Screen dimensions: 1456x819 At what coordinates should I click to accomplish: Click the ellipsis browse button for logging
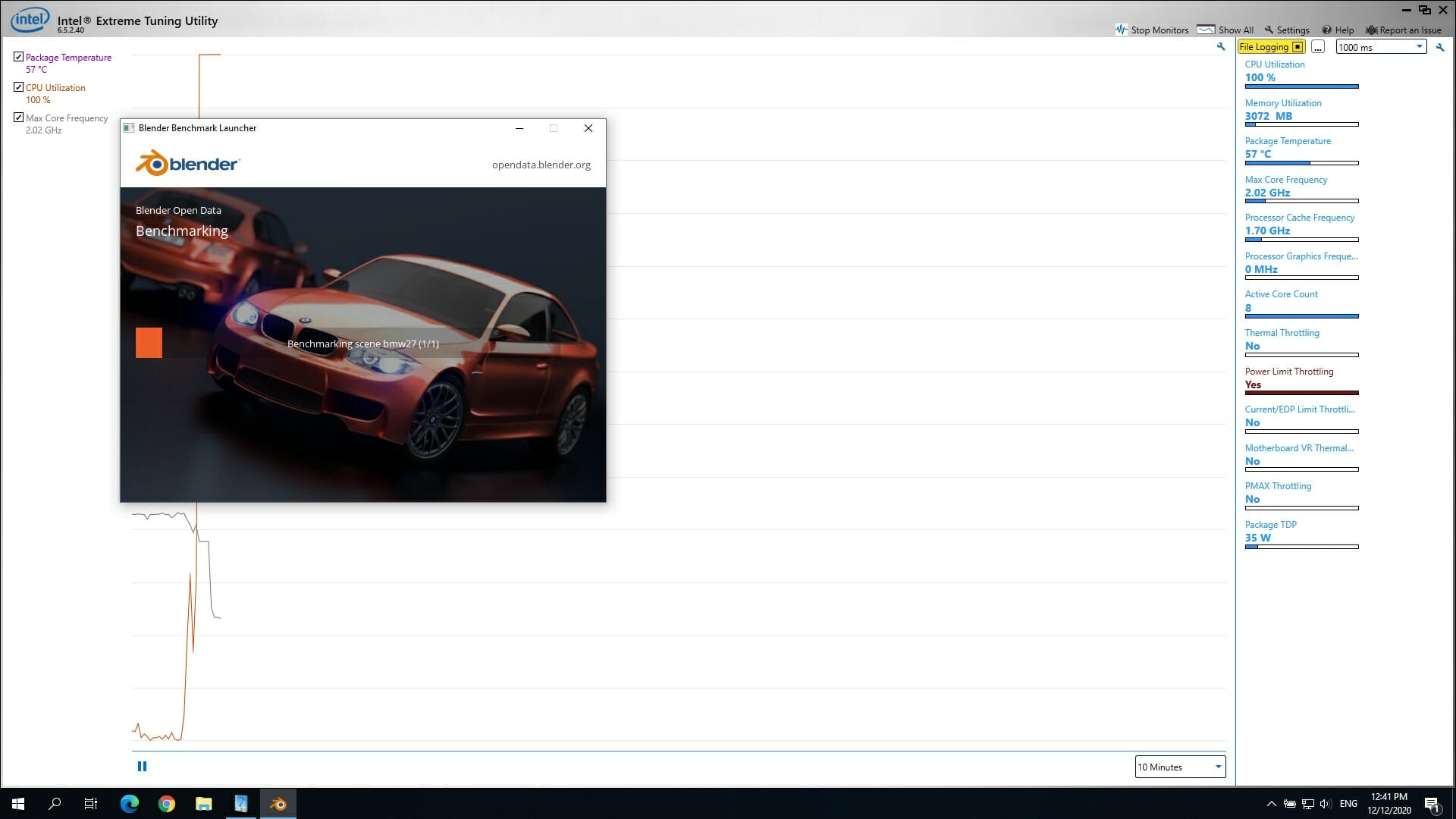1318,47
